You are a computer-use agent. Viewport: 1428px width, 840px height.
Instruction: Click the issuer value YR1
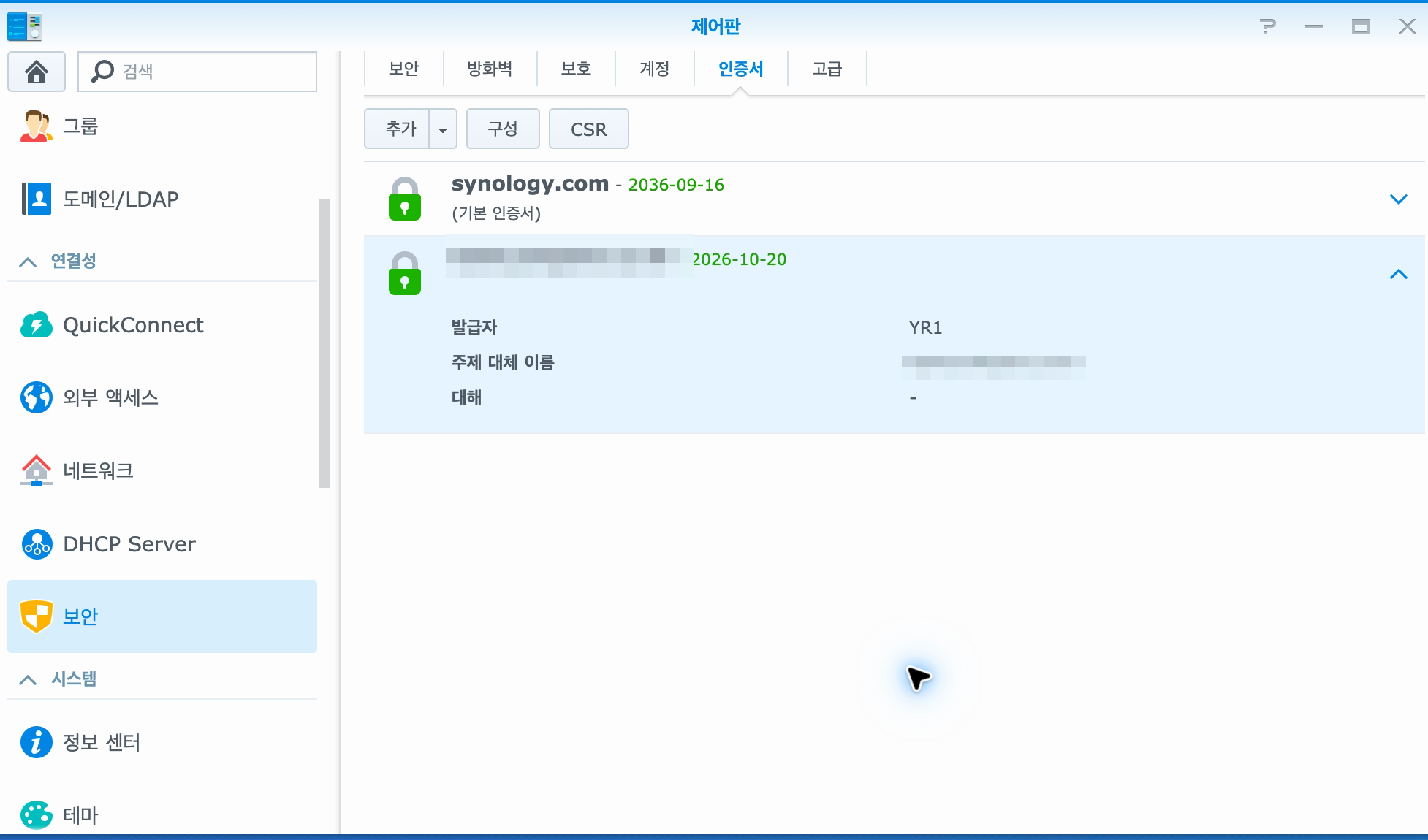tap(925, 327)
